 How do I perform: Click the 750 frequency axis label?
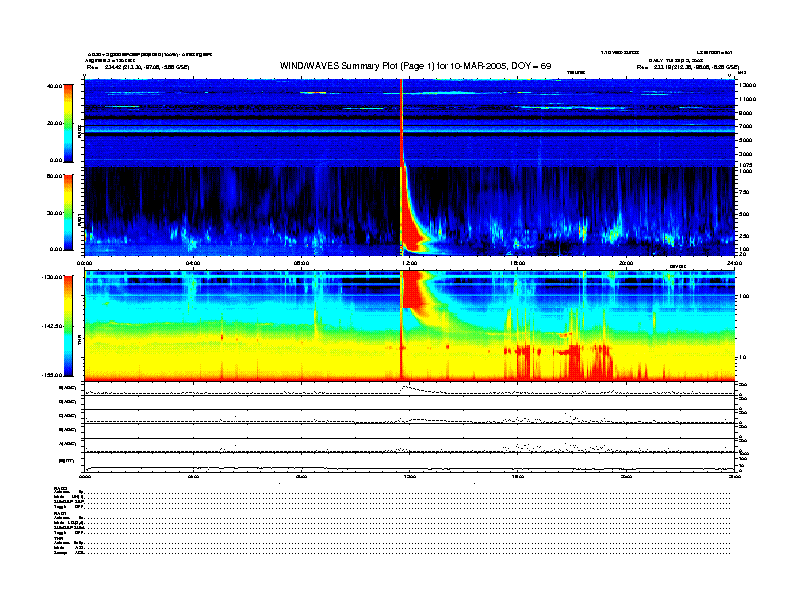[745, 192]
